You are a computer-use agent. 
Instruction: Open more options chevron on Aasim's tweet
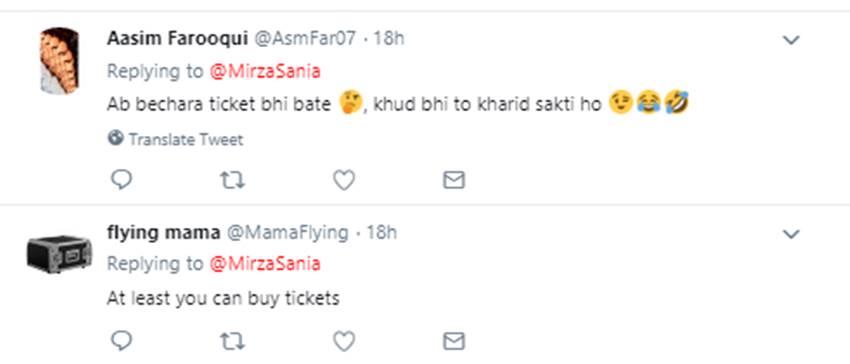(791, 40)
